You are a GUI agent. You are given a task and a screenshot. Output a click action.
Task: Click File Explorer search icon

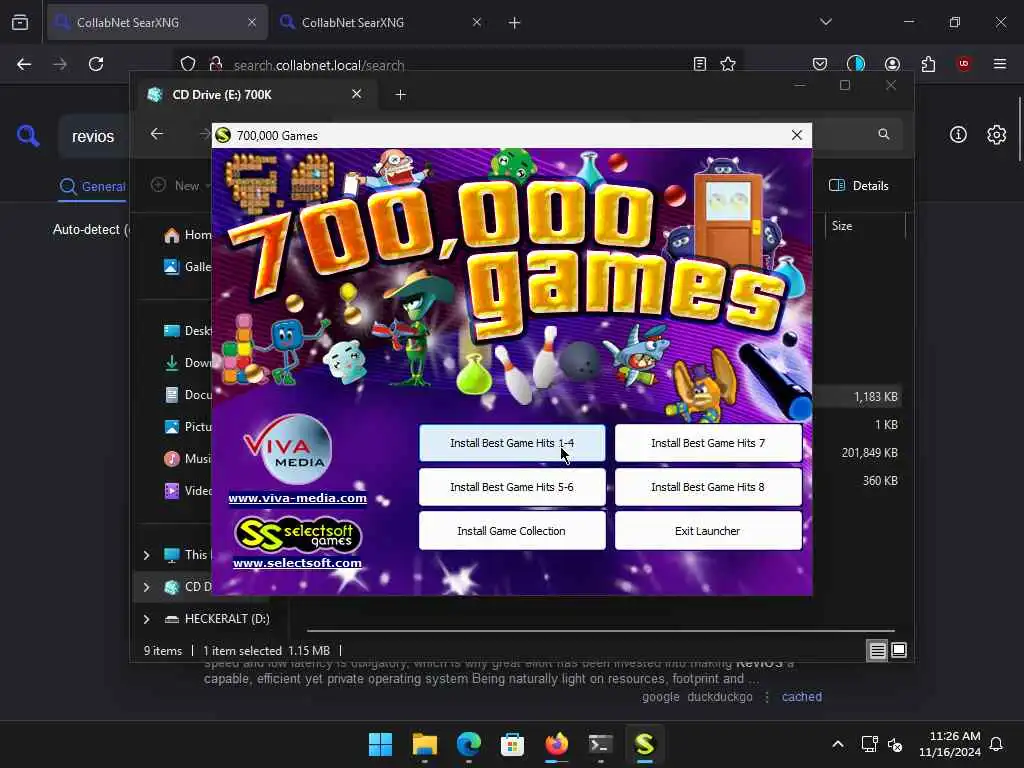click(x=884, y=134)
